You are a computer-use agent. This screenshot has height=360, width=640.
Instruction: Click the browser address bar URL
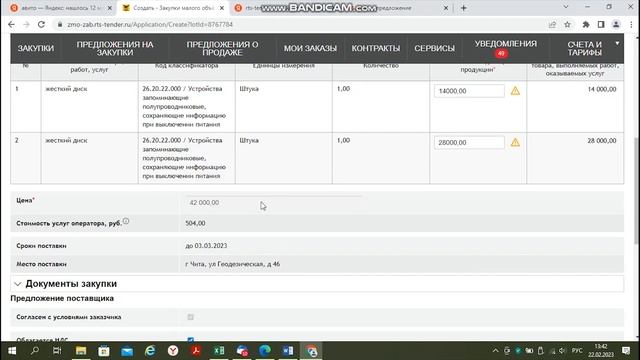click(150, 24)
